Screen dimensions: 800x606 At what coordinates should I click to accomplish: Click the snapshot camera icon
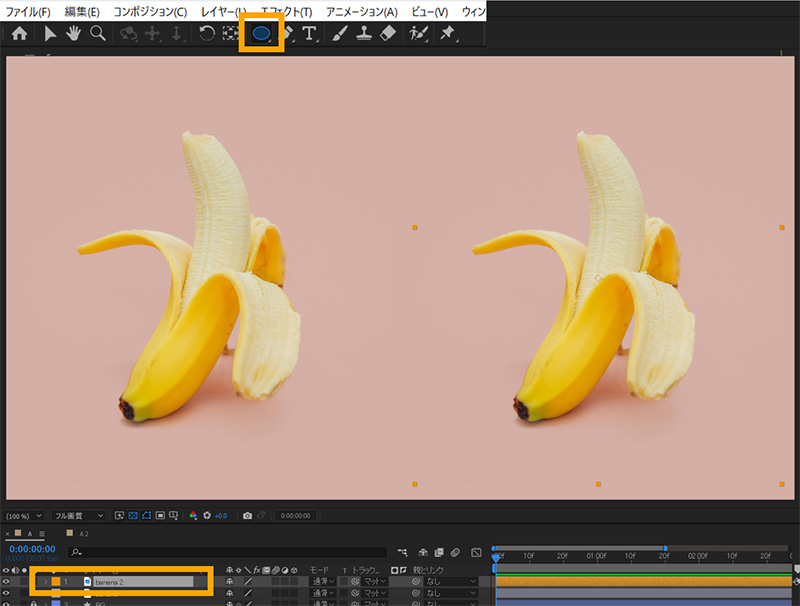(247, 516)
